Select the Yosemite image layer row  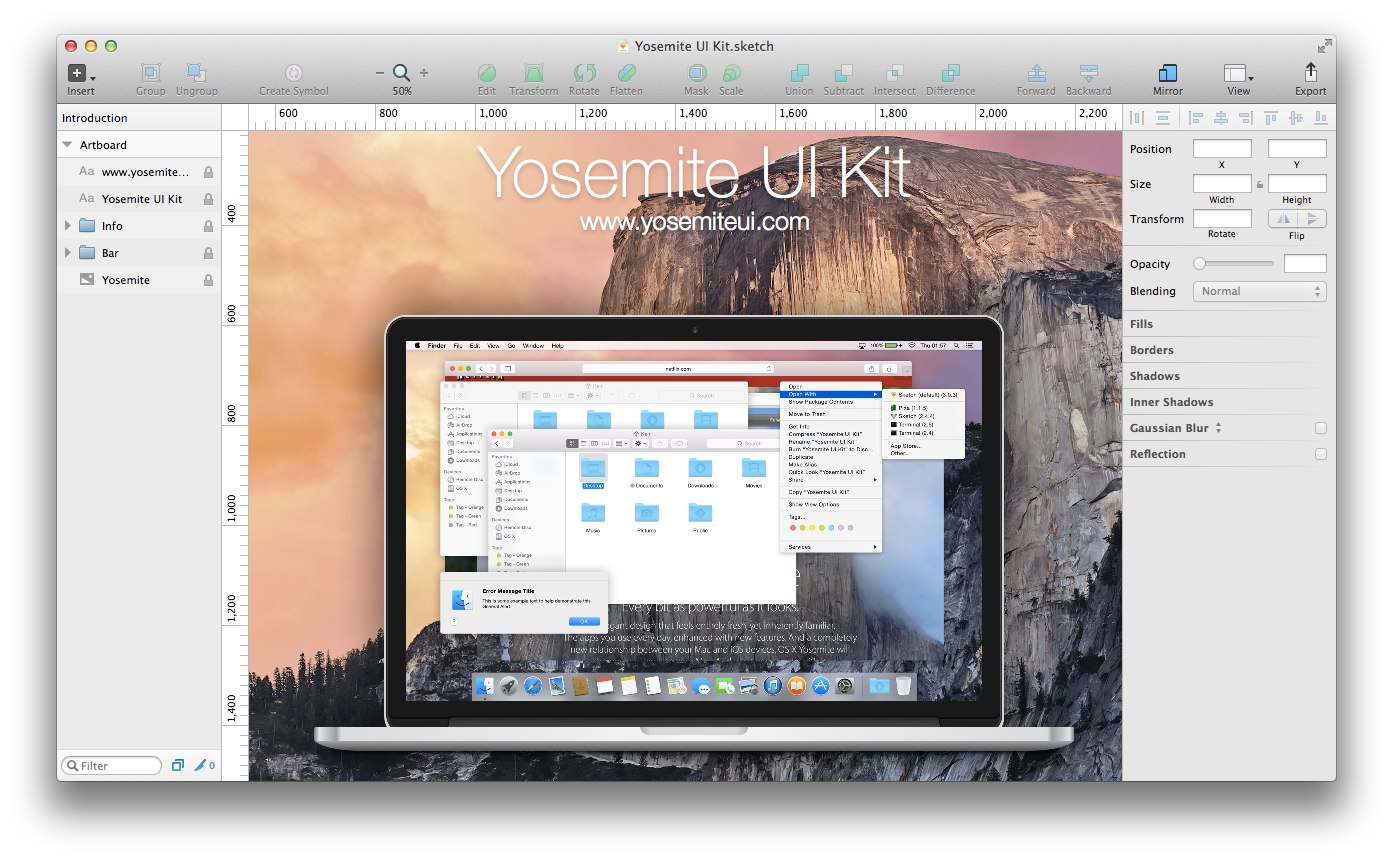pyautogui.click(x=139, y=280)
